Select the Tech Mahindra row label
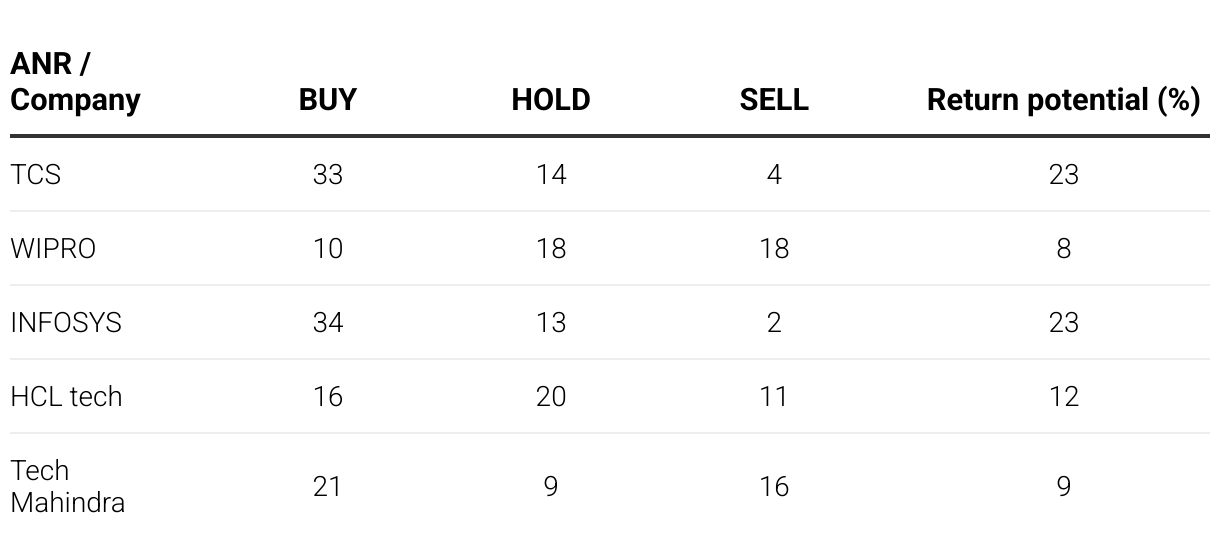1220x548 pixels. 67,486
